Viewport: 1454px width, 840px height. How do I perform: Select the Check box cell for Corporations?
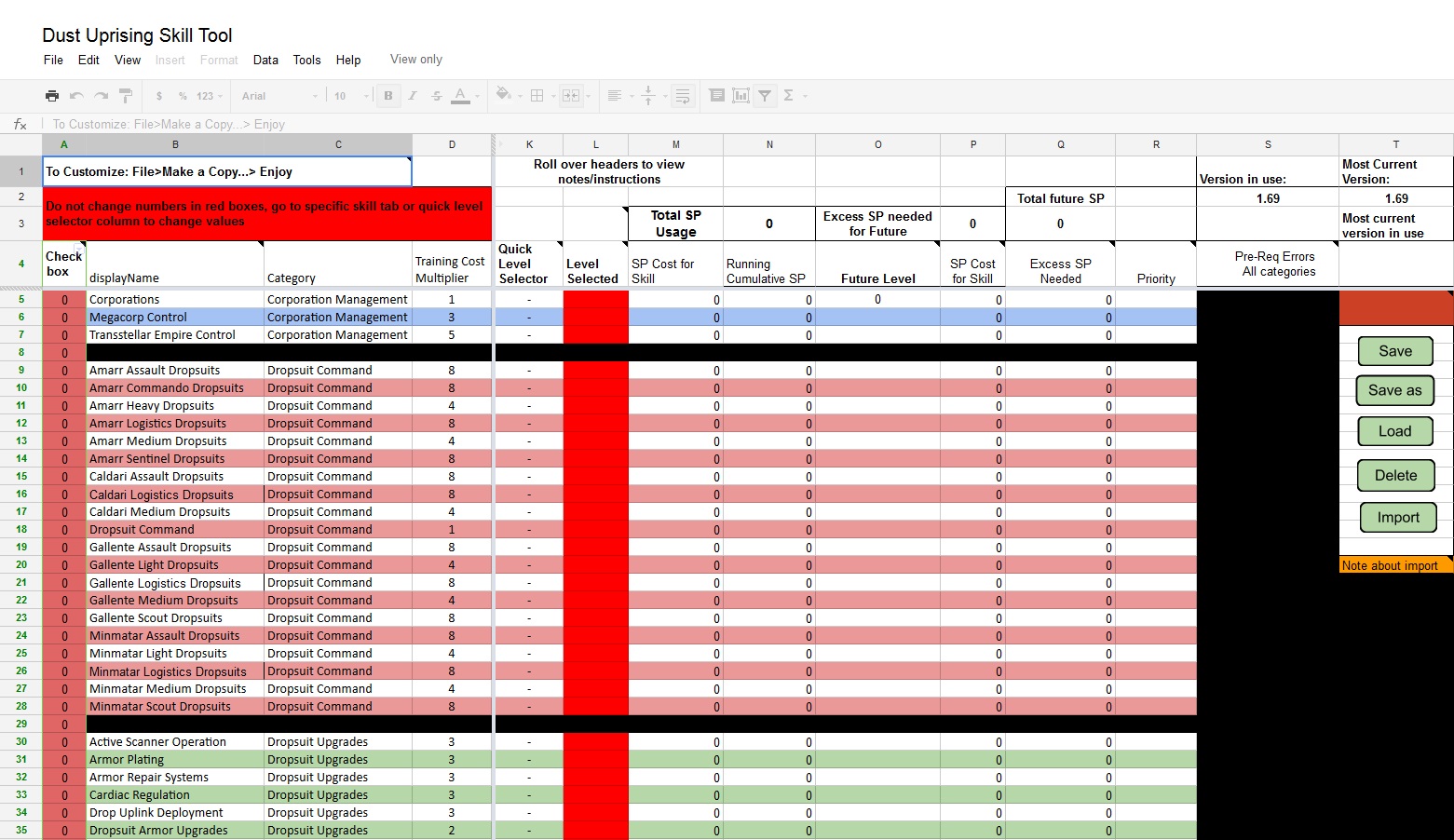tap(64, 299)
